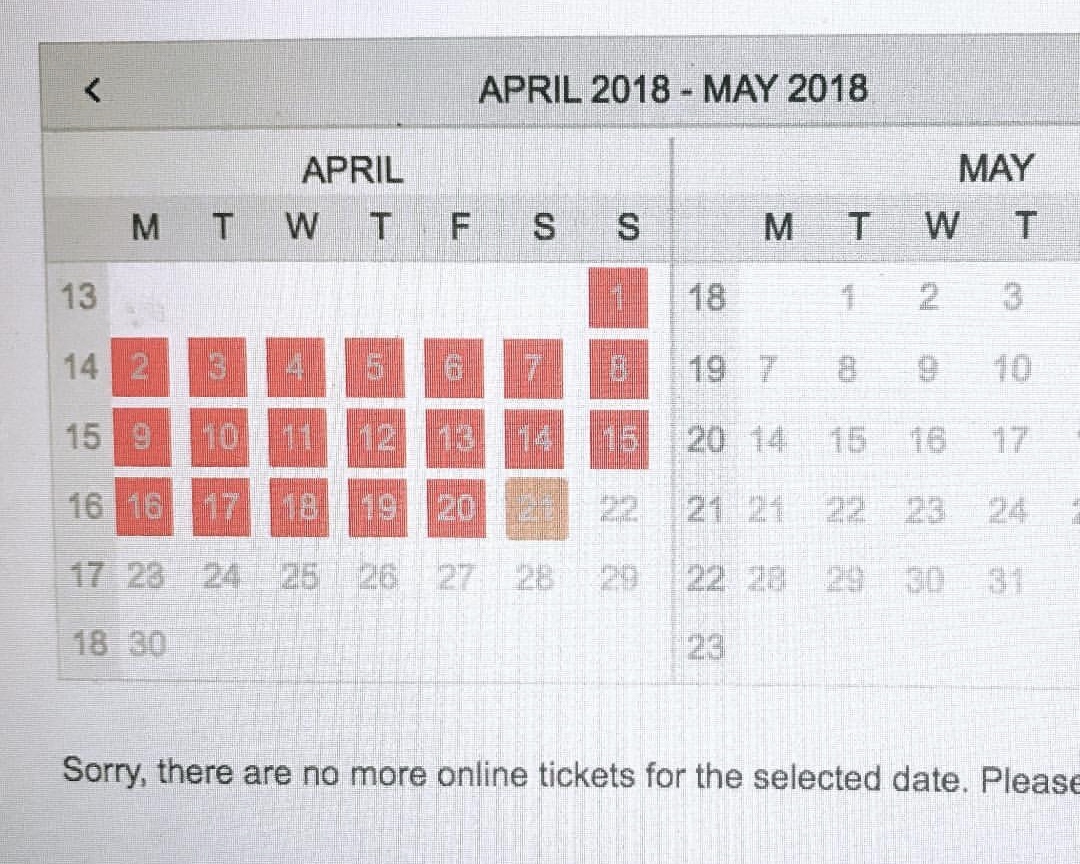Click the red April 15 date
Viewport: 1080px width, 864px height.
[x=619, y=437]
